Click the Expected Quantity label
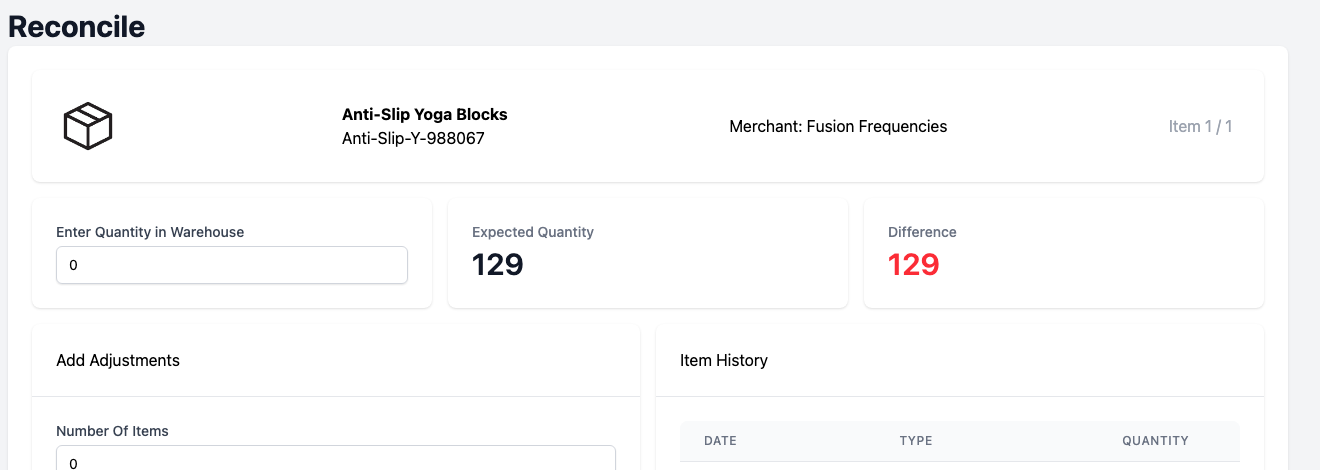This screenshot has width=1320, height=470. tap(533, 232)
